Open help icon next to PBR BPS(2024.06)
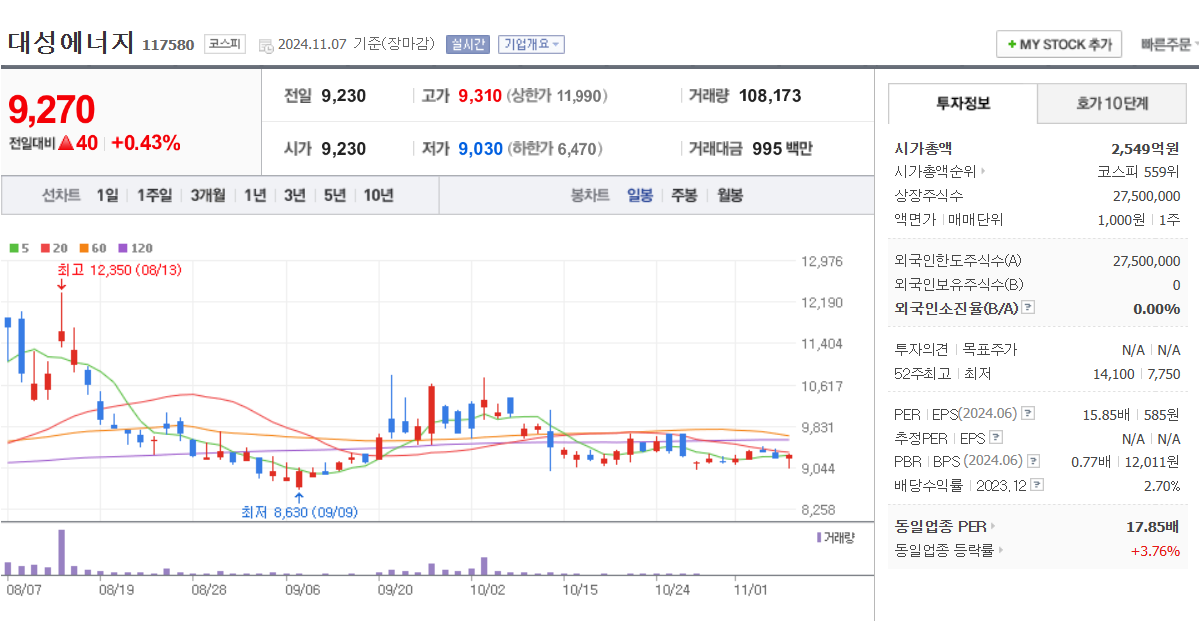 point(1034,461)
